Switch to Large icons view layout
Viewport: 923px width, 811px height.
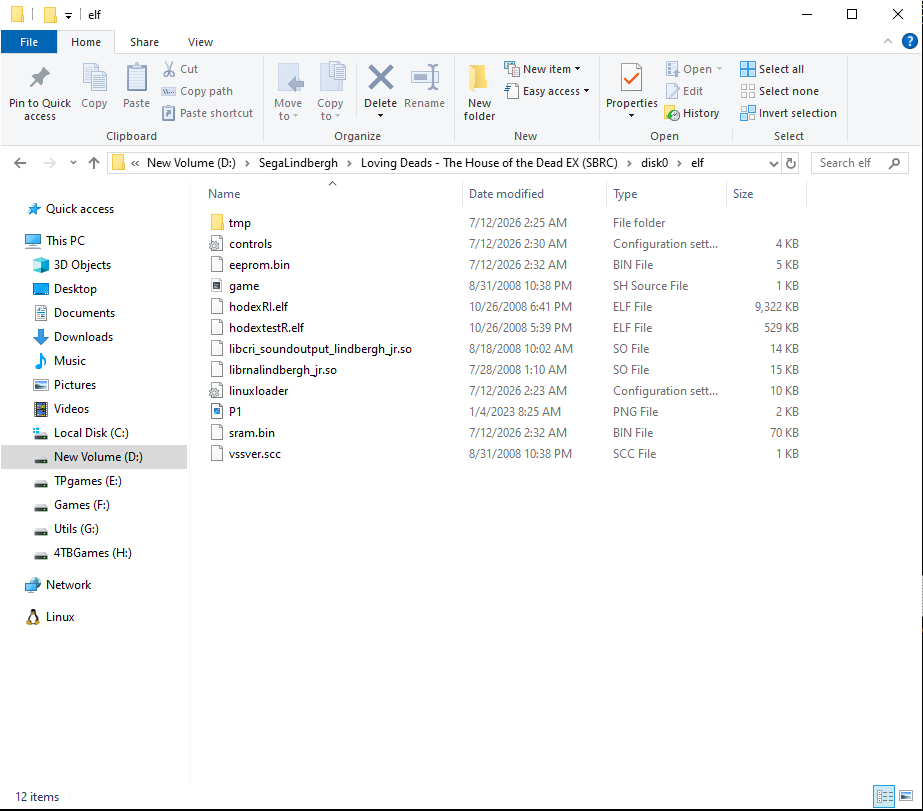click(x=906, y=796)
